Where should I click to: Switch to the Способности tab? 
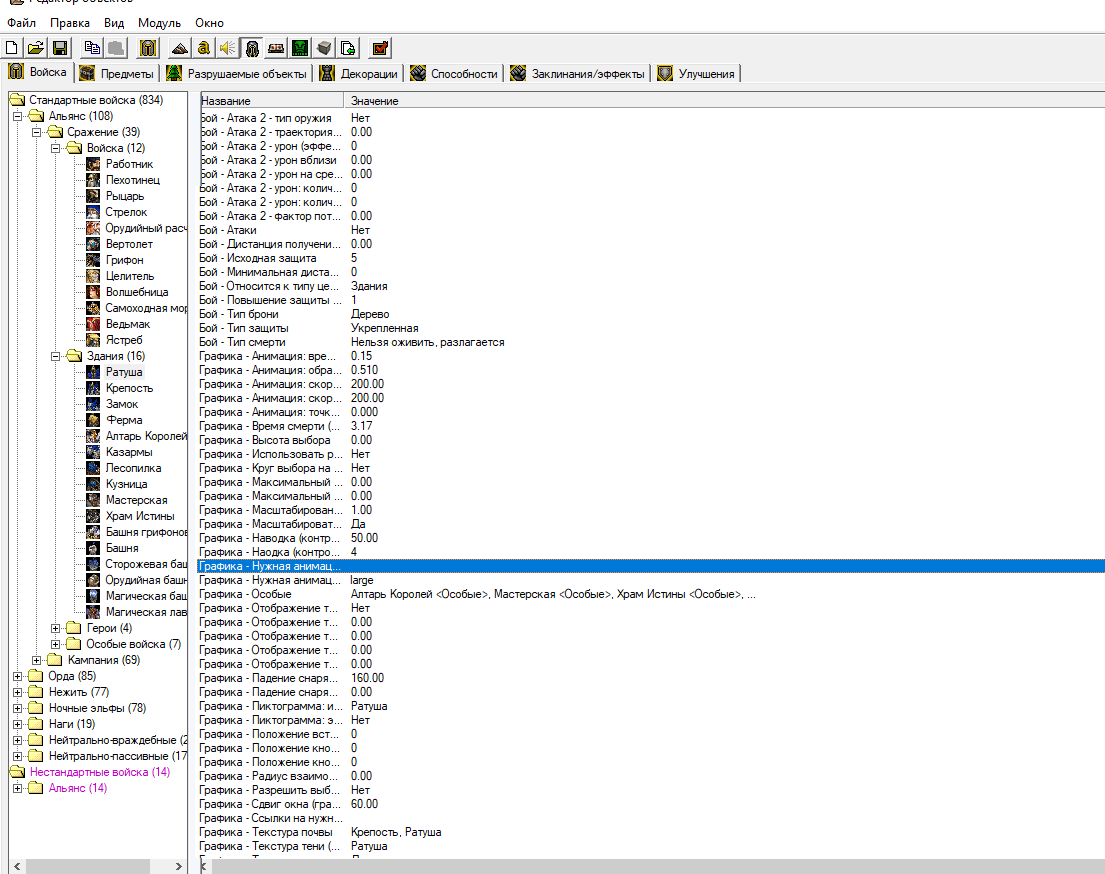[x=455, y=73]
